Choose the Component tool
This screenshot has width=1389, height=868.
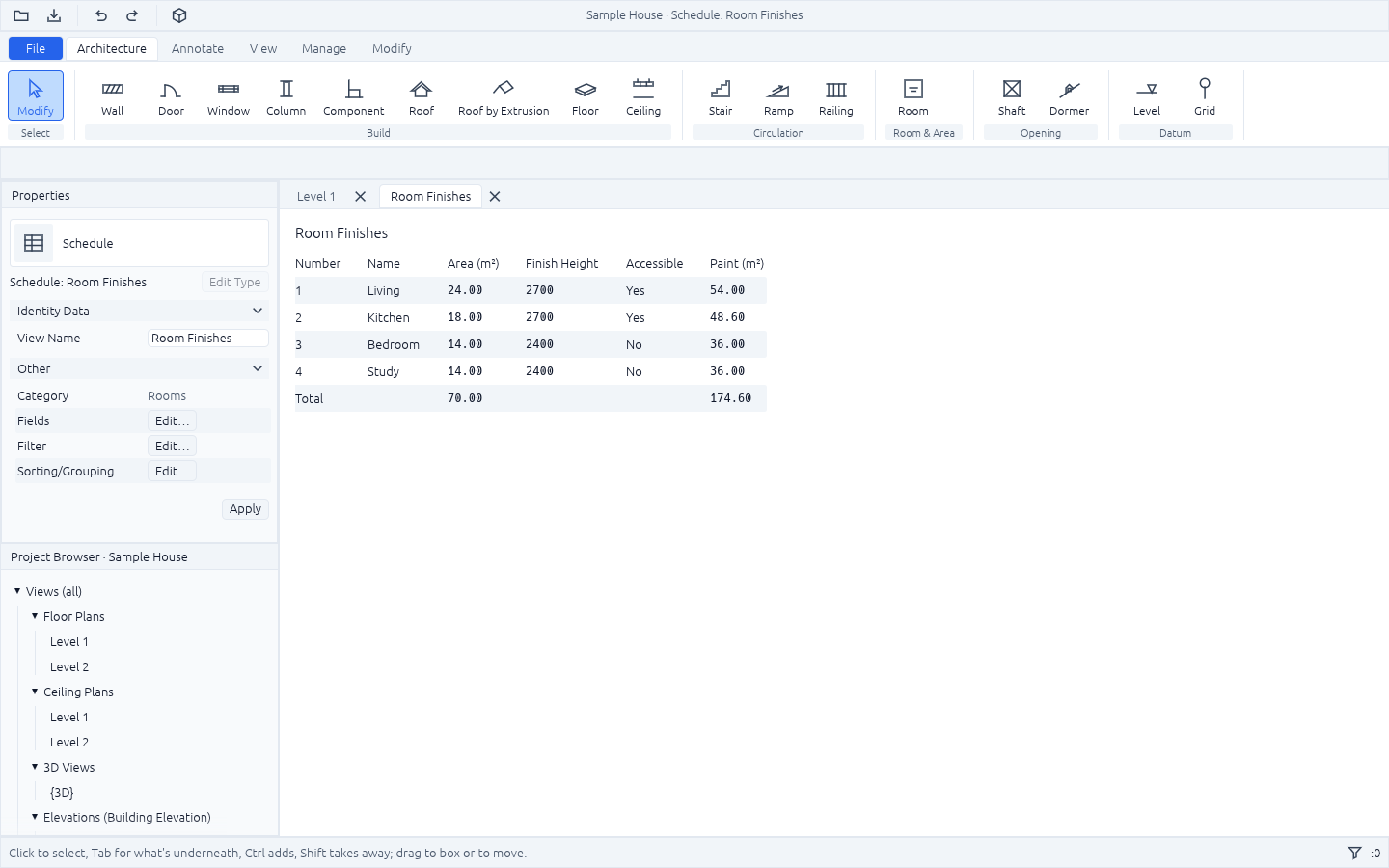[x=354, y=96]
